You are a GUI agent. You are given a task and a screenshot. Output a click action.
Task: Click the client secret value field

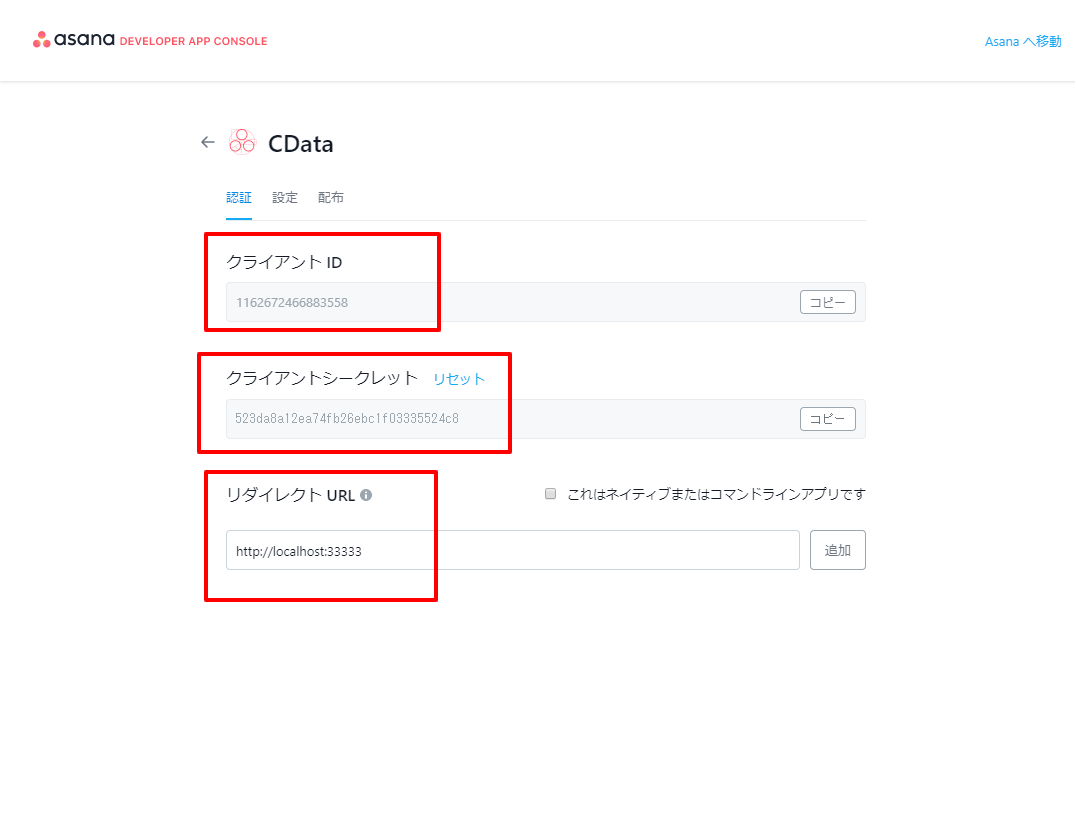(510, 419)
